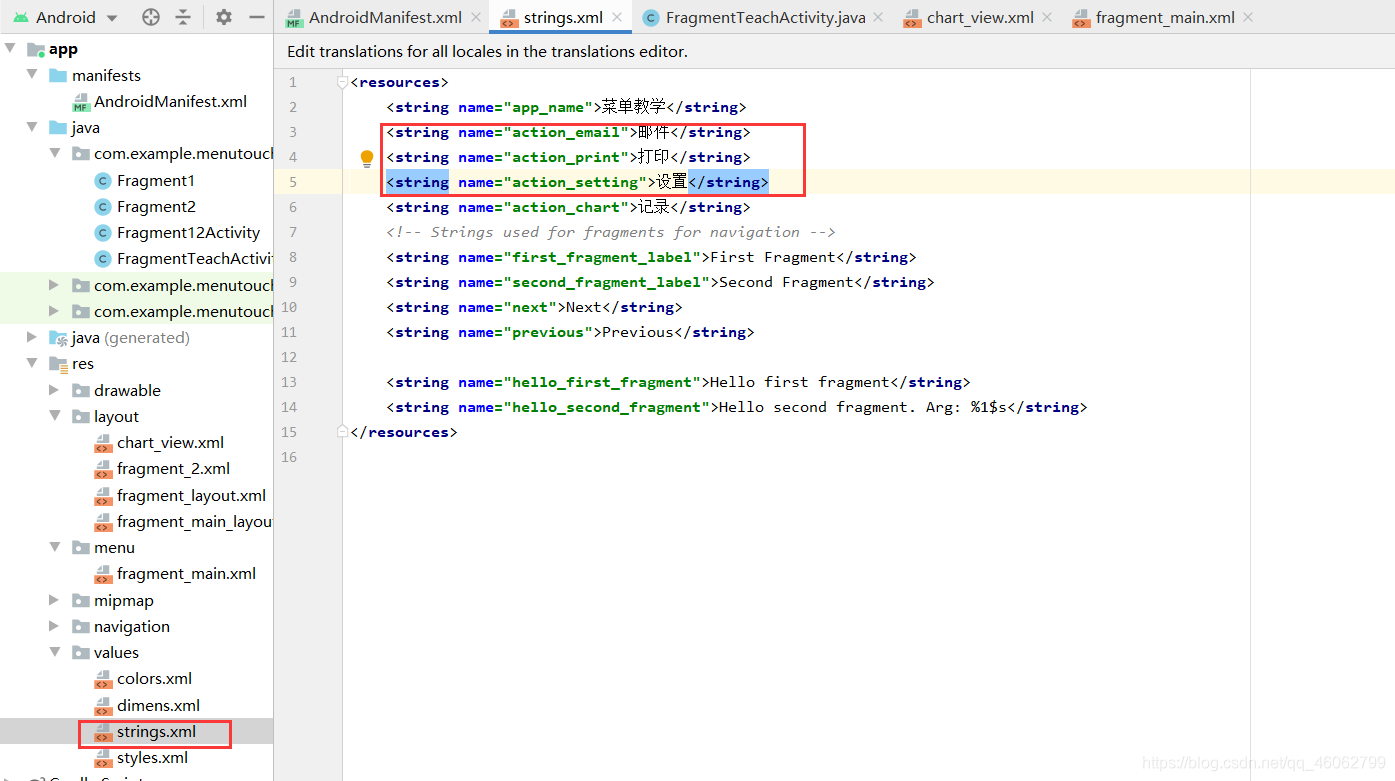Collapse the java folder arrow
Viewport: 1395px width, 781px height.
[x=32, y=127]
